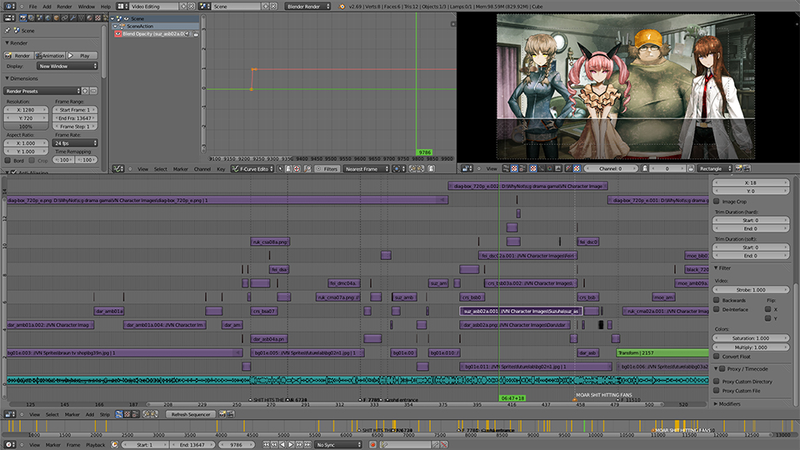Viewport: 800px width, 450px height.
Task: Add new screen layout plus icon
Action: [183, 6]
